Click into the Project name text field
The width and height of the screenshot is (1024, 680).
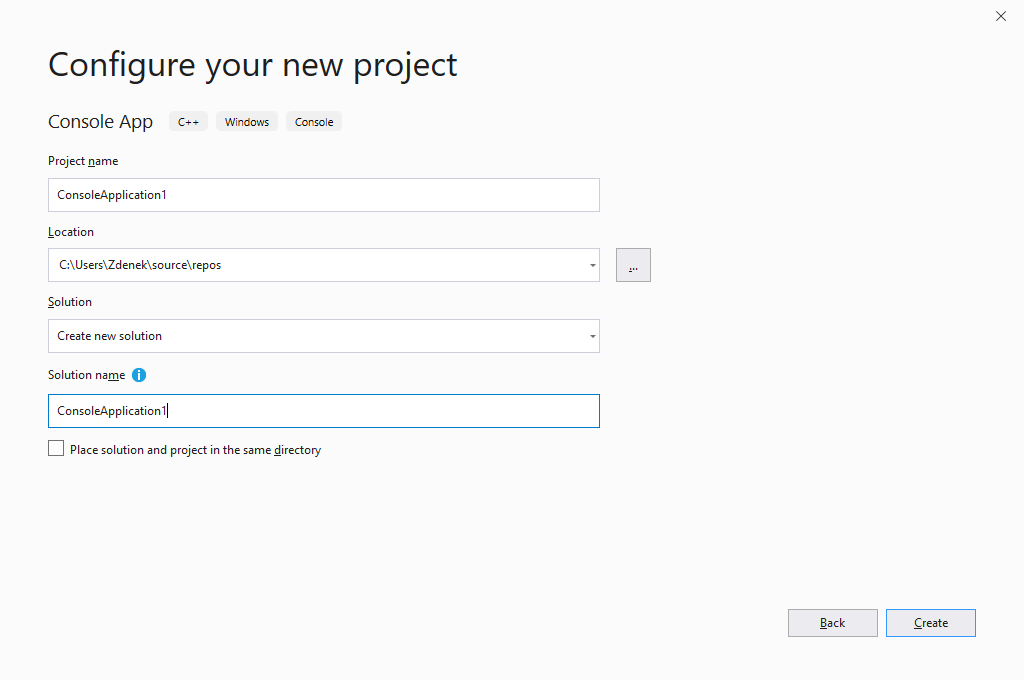323,195
